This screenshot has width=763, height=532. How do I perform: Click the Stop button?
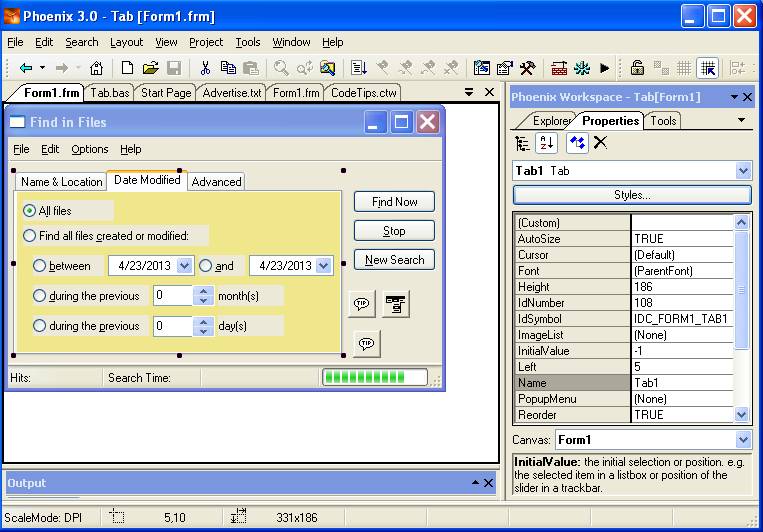pyautogui.click(x=394, y=231)
